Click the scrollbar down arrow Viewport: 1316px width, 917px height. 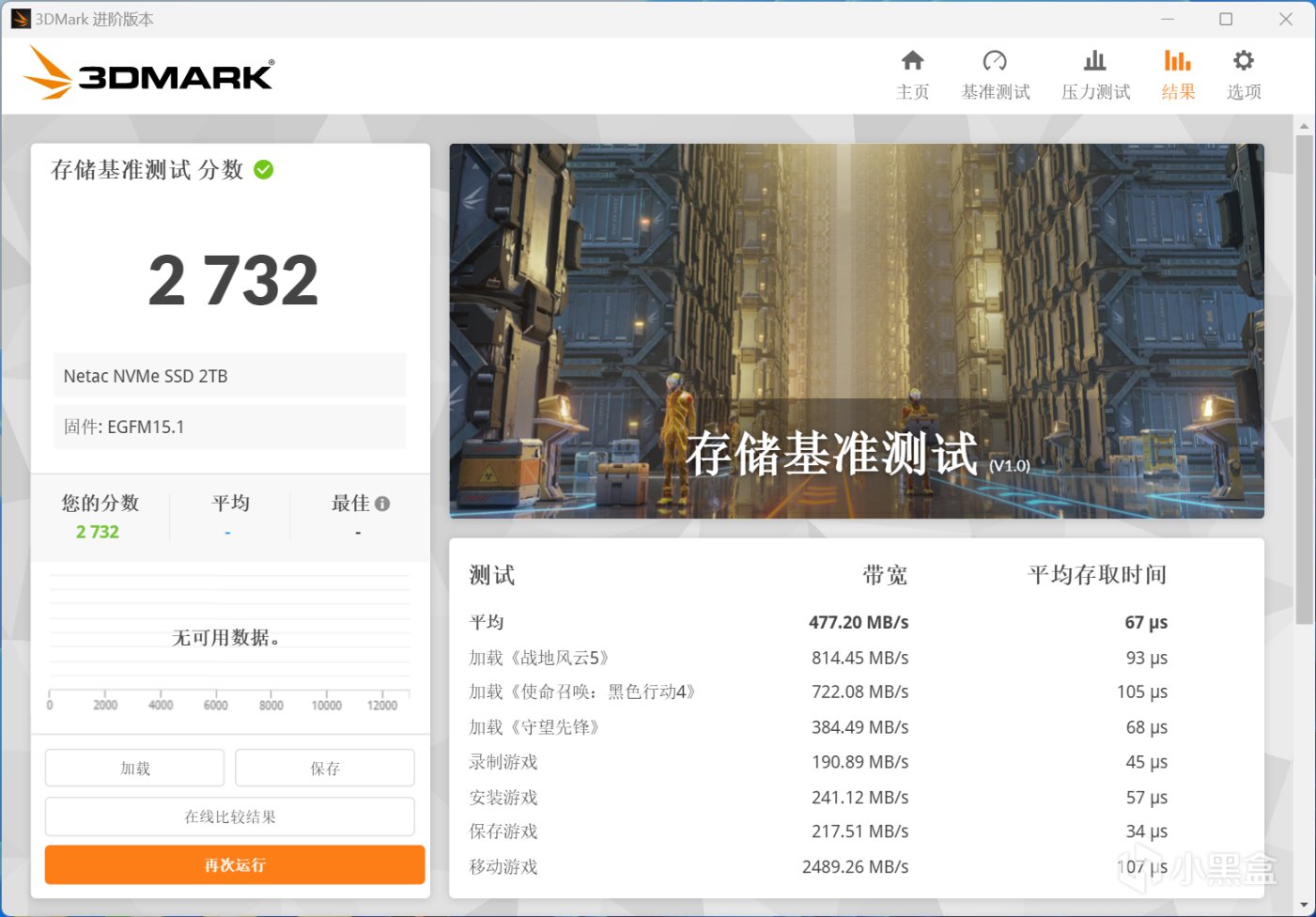(1304, 905)
